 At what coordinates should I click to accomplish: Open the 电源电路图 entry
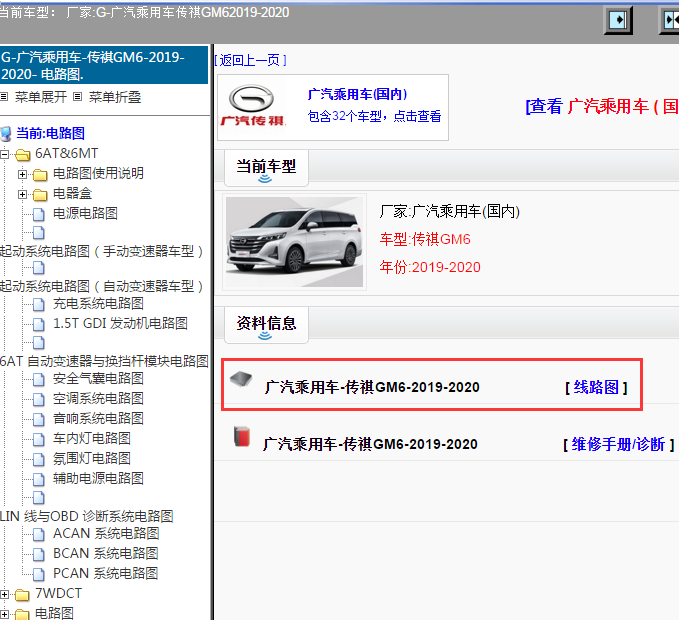pyautogui.click(x=85, y=213)
